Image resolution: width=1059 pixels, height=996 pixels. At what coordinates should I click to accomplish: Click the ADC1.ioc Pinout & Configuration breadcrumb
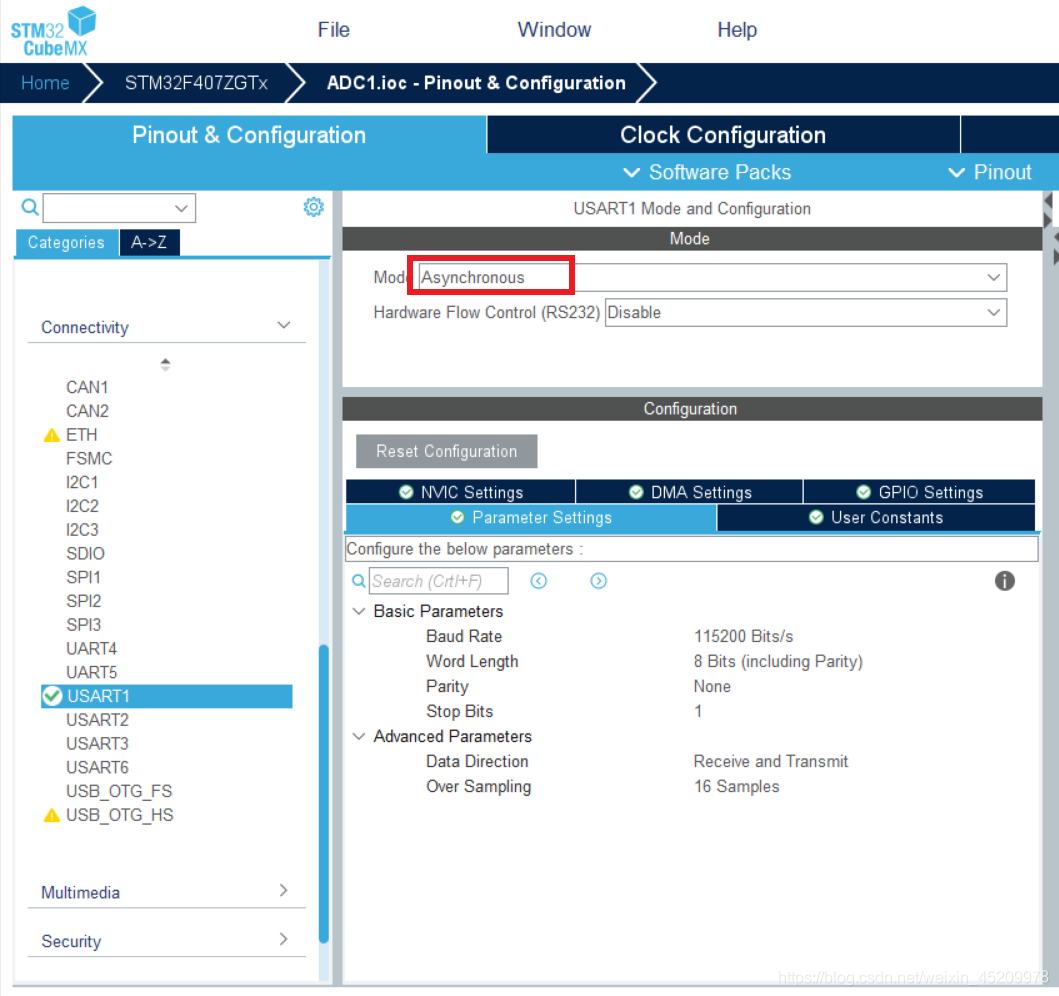click(x=476, y=82)
